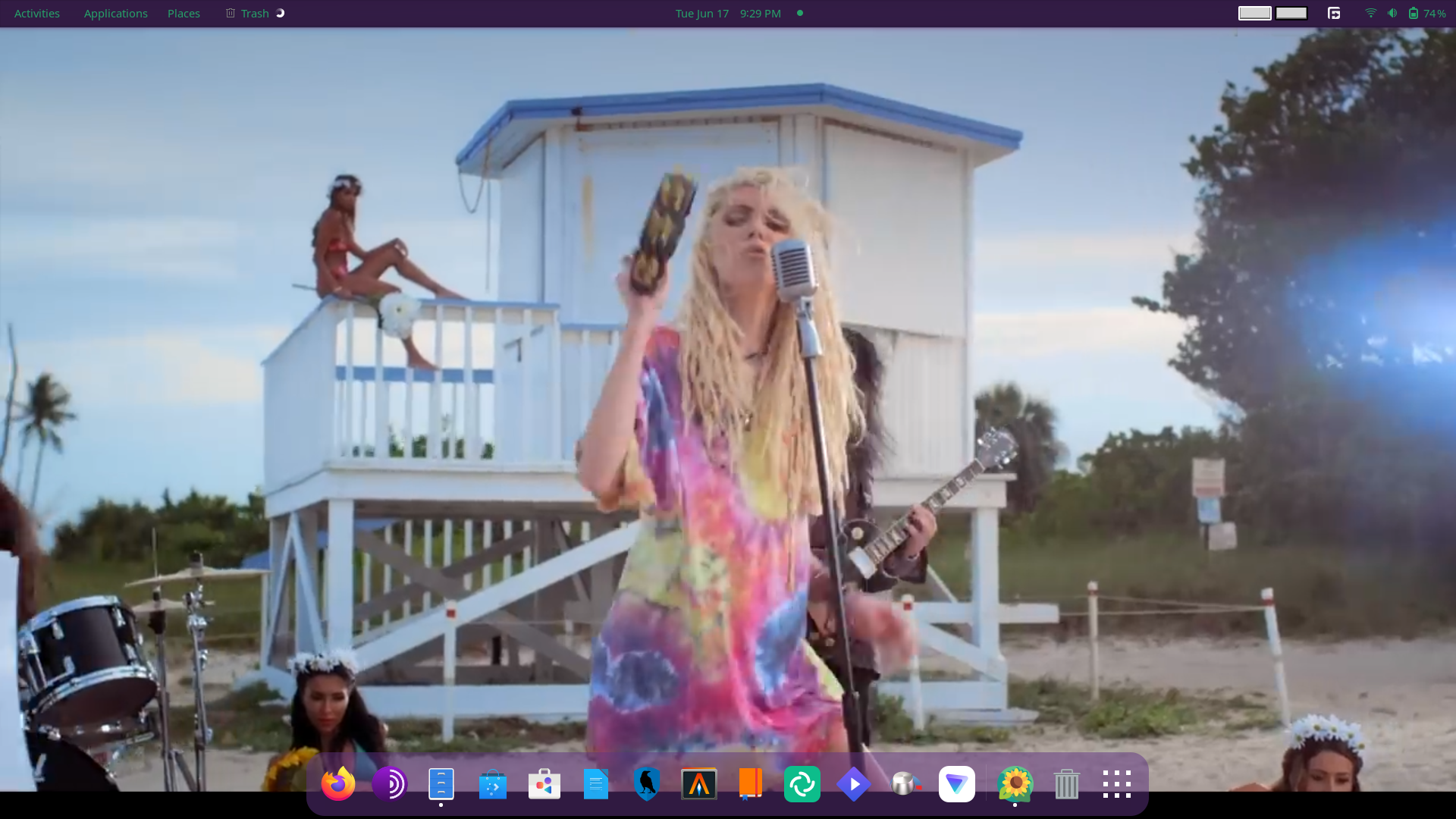Viewport: 1456px width, 819px height.
Task: Switch to the first workspace thumbnail
Action: tap(1255, 13)
